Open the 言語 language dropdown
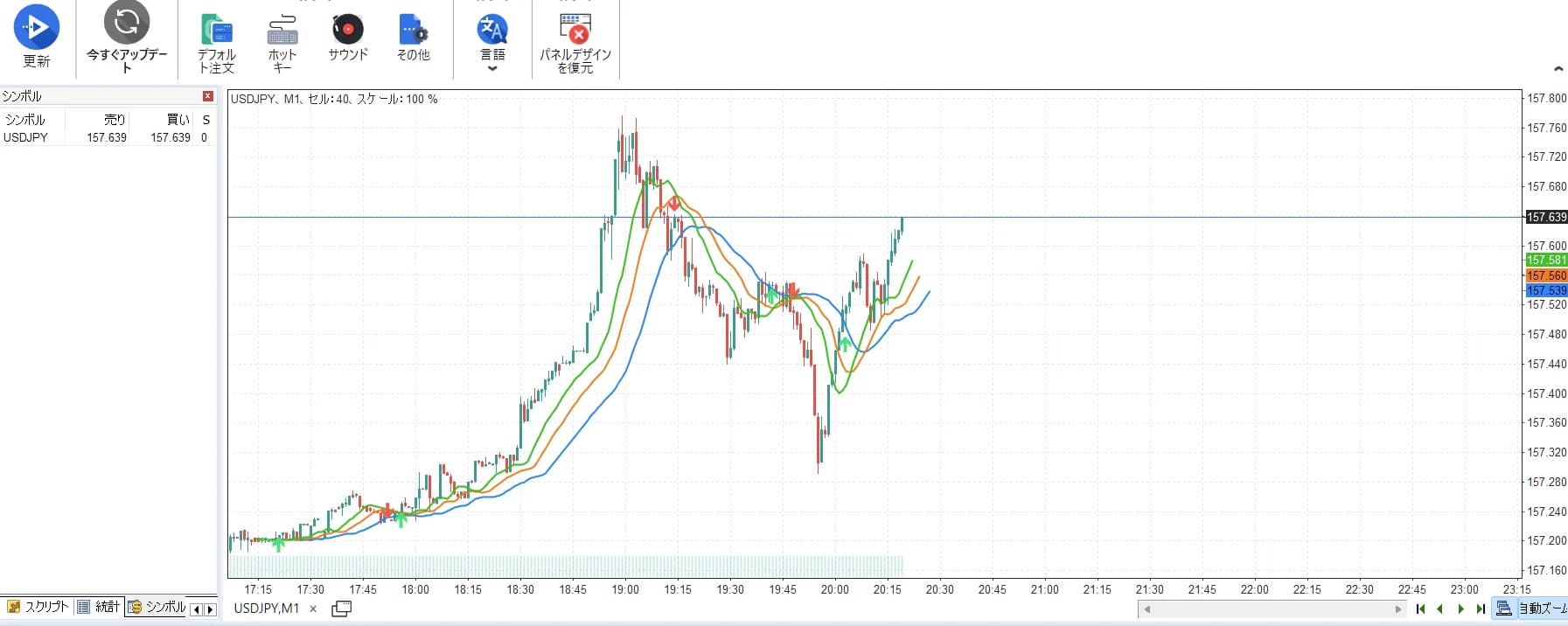This screenshot has width=1568, height=626. tap(492, 42)
